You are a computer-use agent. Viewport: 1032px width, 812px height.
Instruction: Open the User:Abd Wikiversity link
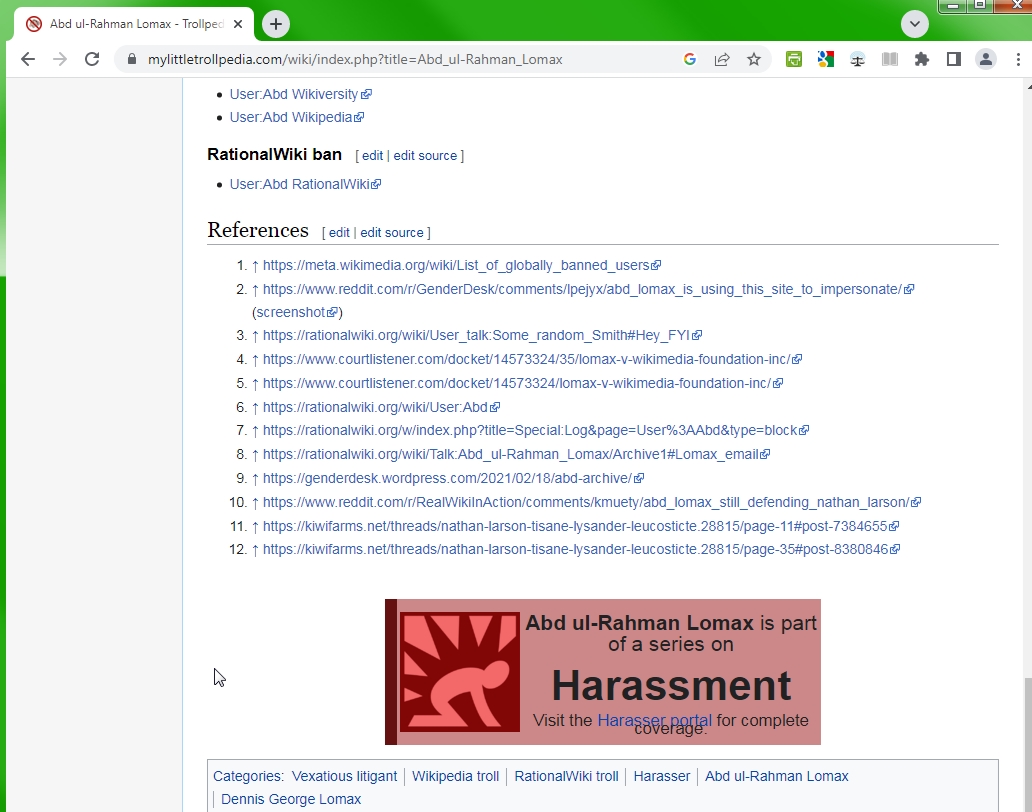coord(300,94)
